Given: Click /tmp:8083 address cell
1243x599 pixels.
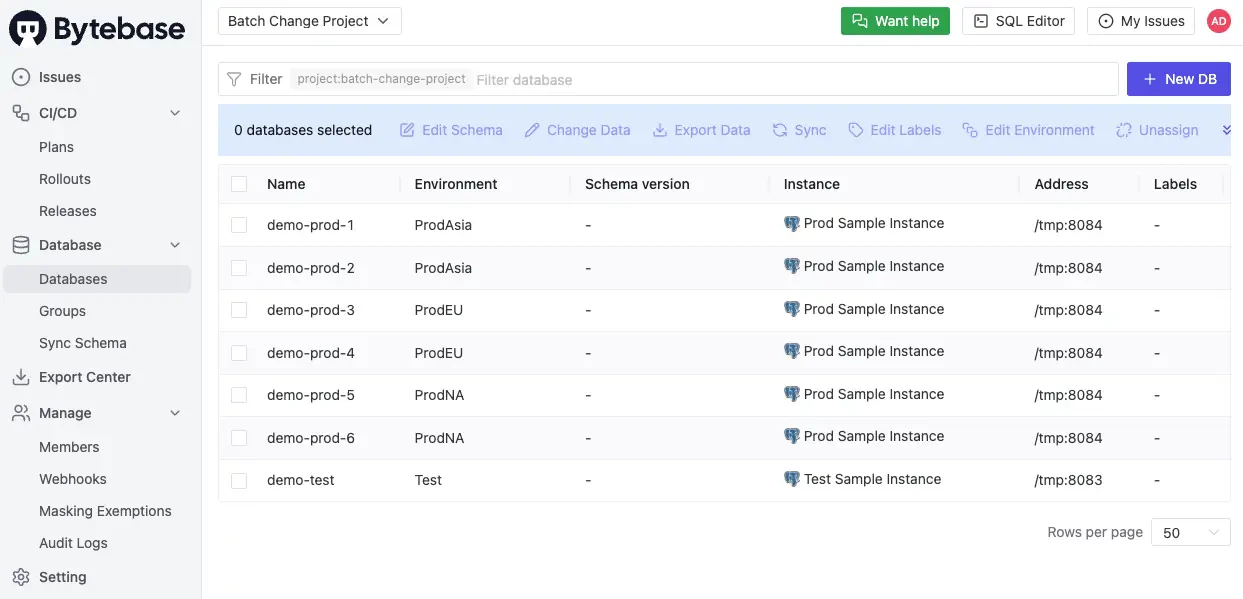Looking at the screenshot, I should pyautogui.click(x=1068, y=480).
